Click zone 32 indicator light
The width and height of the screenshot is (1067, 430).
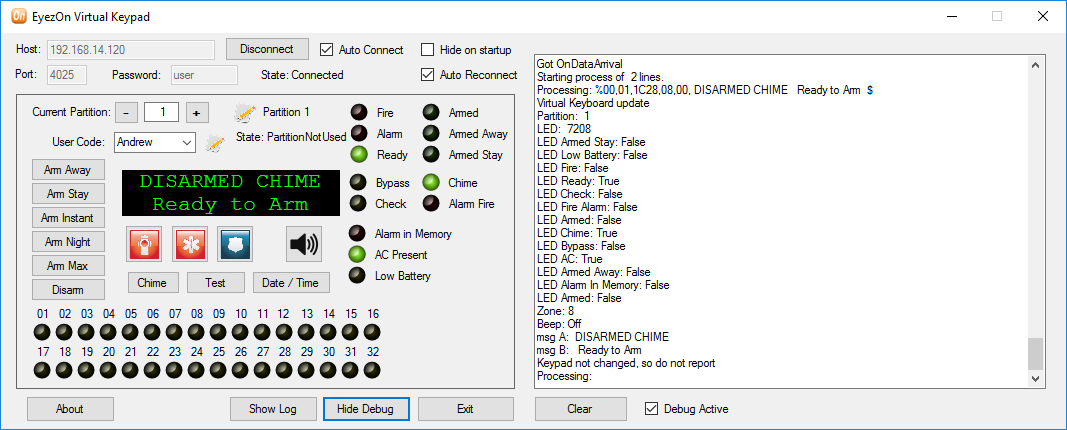click(372, 371)
